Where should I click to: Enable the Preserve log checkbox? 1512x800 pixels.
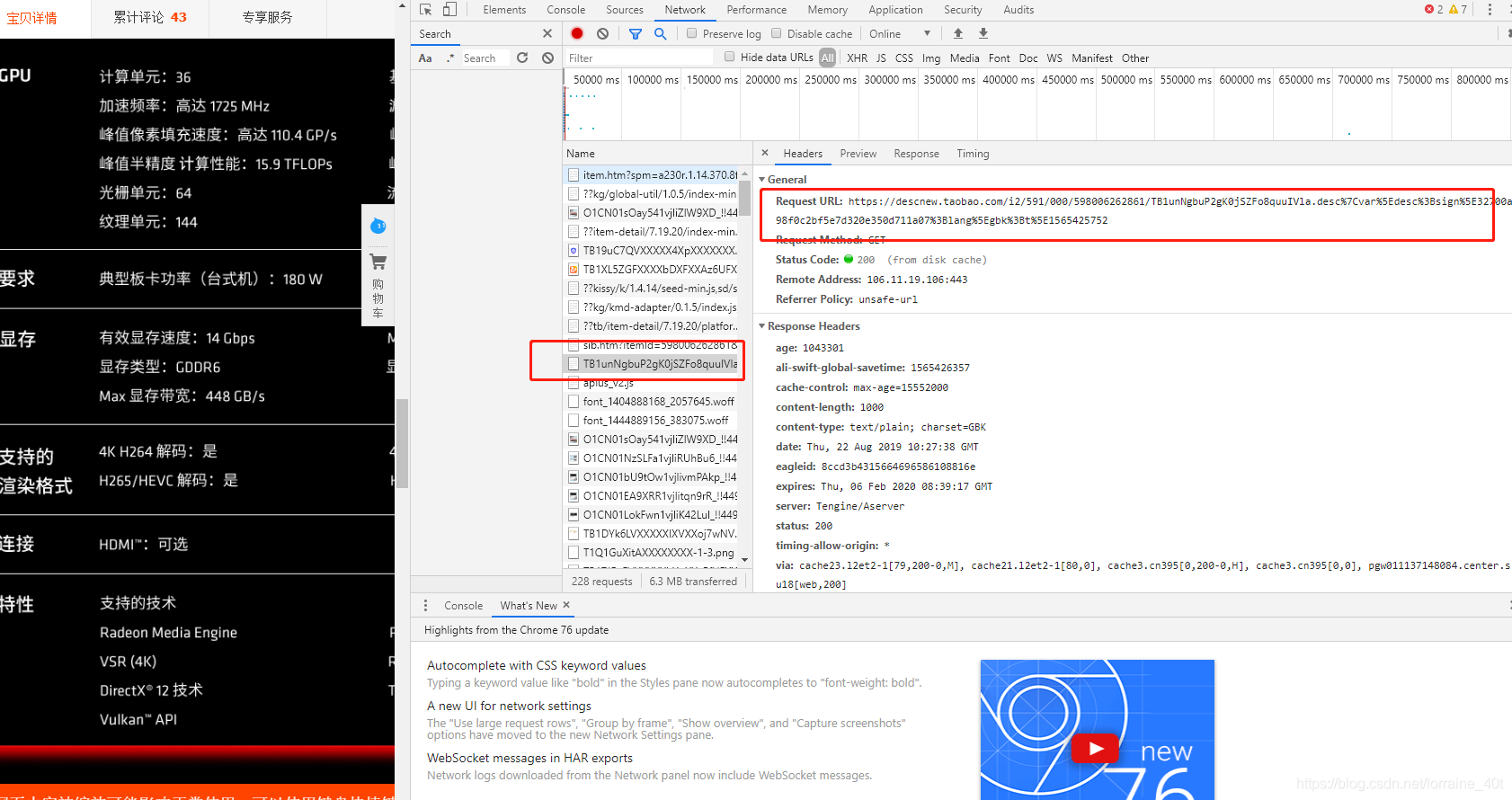[691, 33]
